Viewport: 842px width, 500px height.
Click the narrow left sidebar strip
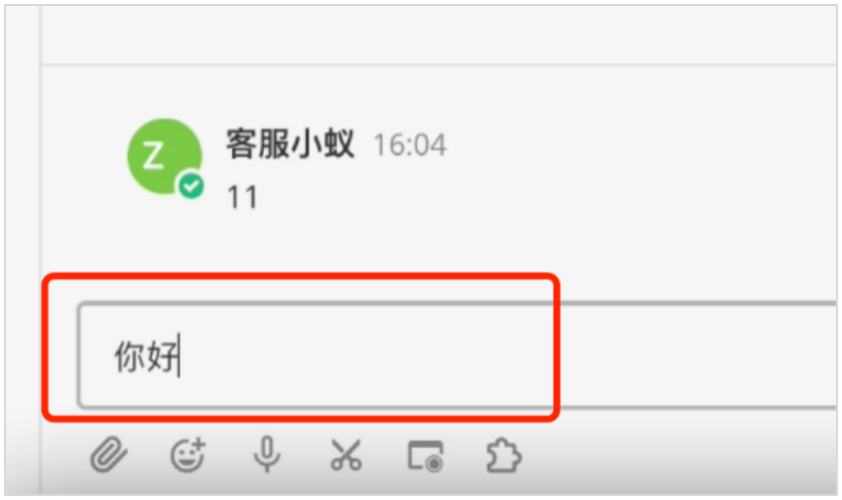point(23,250)
